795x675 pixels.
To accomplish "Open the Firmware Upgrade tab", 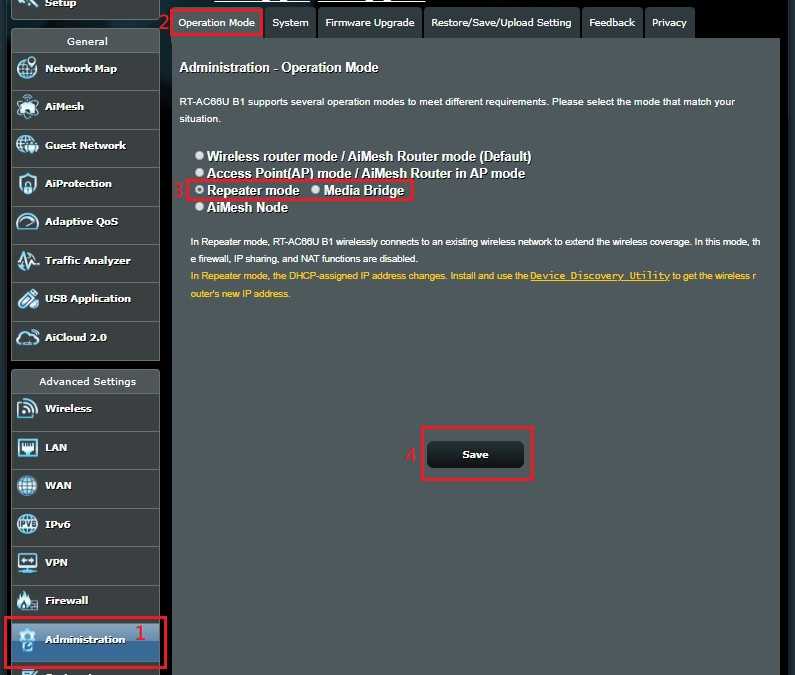I will pyautogui.click(x=370, y=23).
